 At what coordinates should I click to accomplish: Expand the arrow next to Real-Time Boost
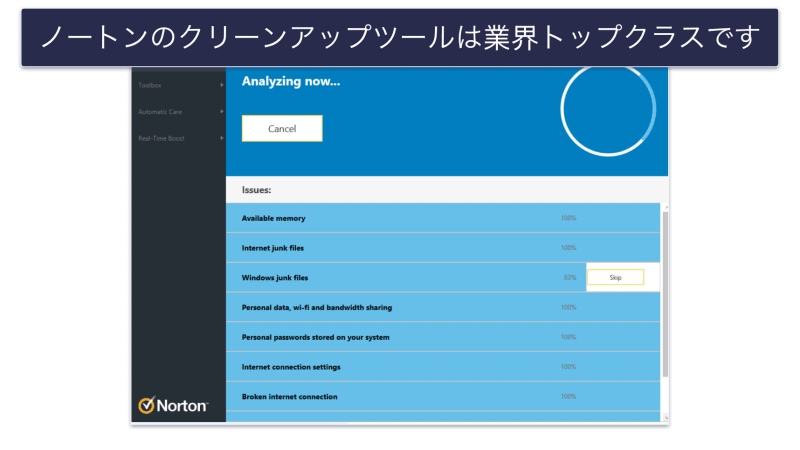coord(222,138)
